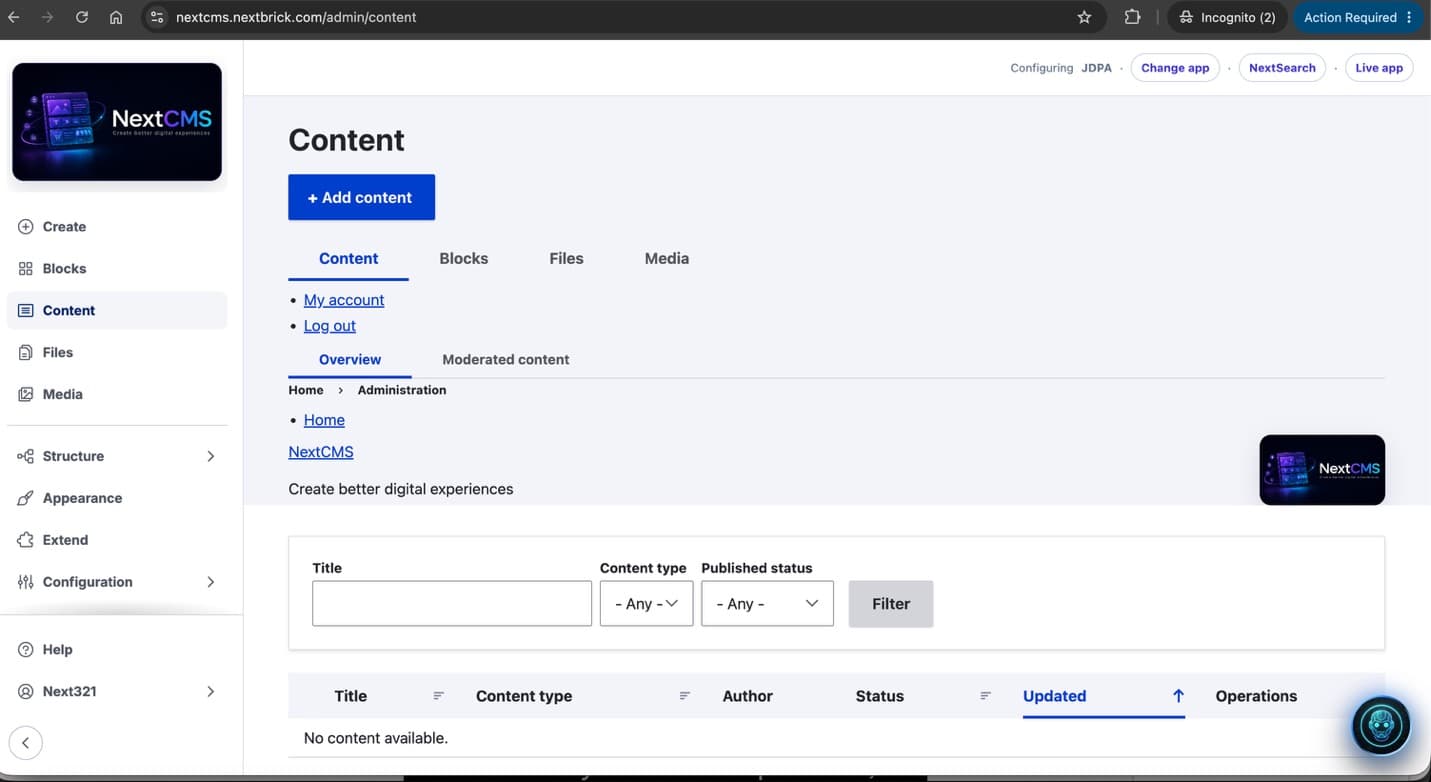Click the Log out link
The width and height of the screenshot is (1431, 782).
(x=330, y=326)
